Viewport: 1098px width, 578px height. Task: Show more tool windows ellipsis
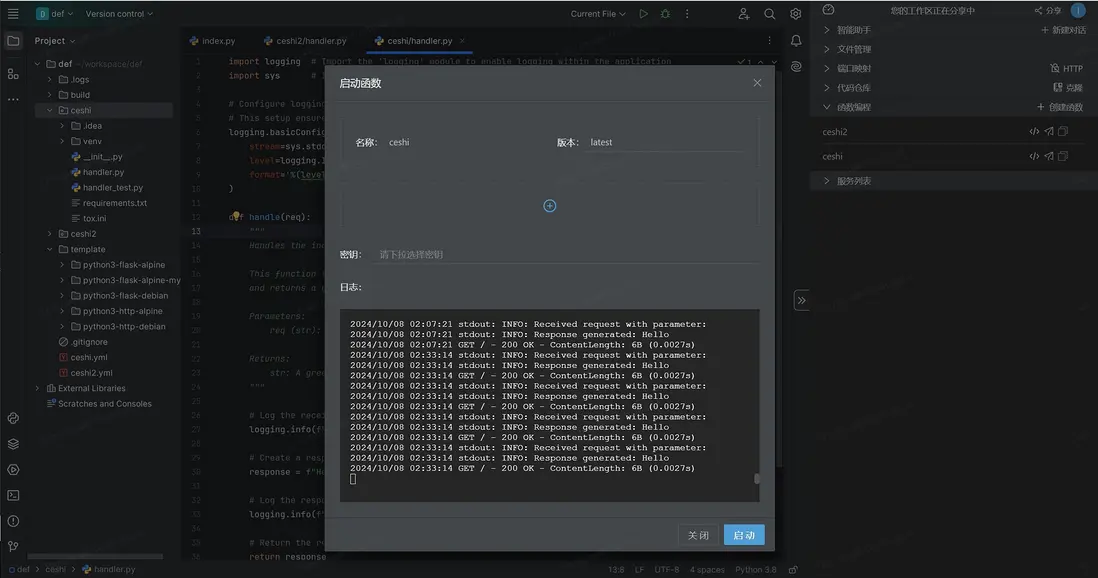tap(13, 99)
